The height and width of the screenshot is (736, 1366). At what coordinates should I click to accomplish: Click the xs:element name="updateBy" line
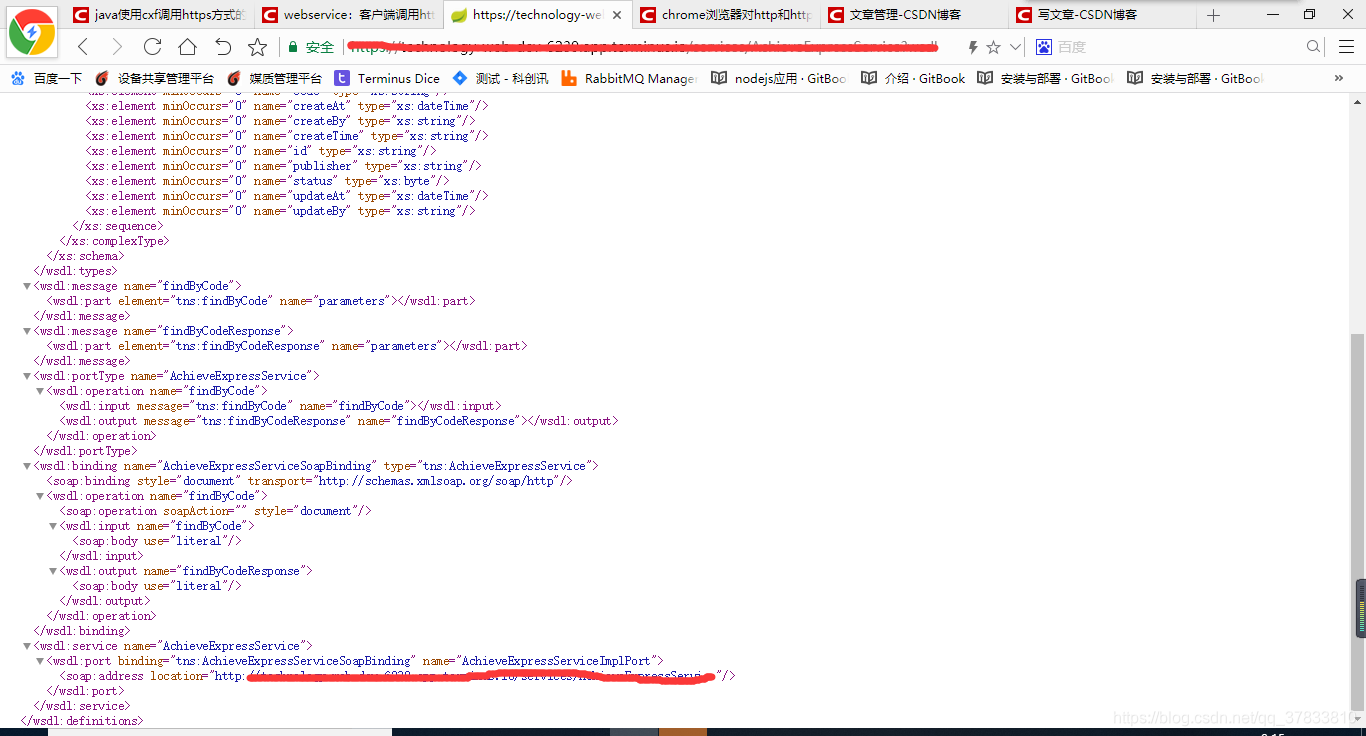(280, 211)
